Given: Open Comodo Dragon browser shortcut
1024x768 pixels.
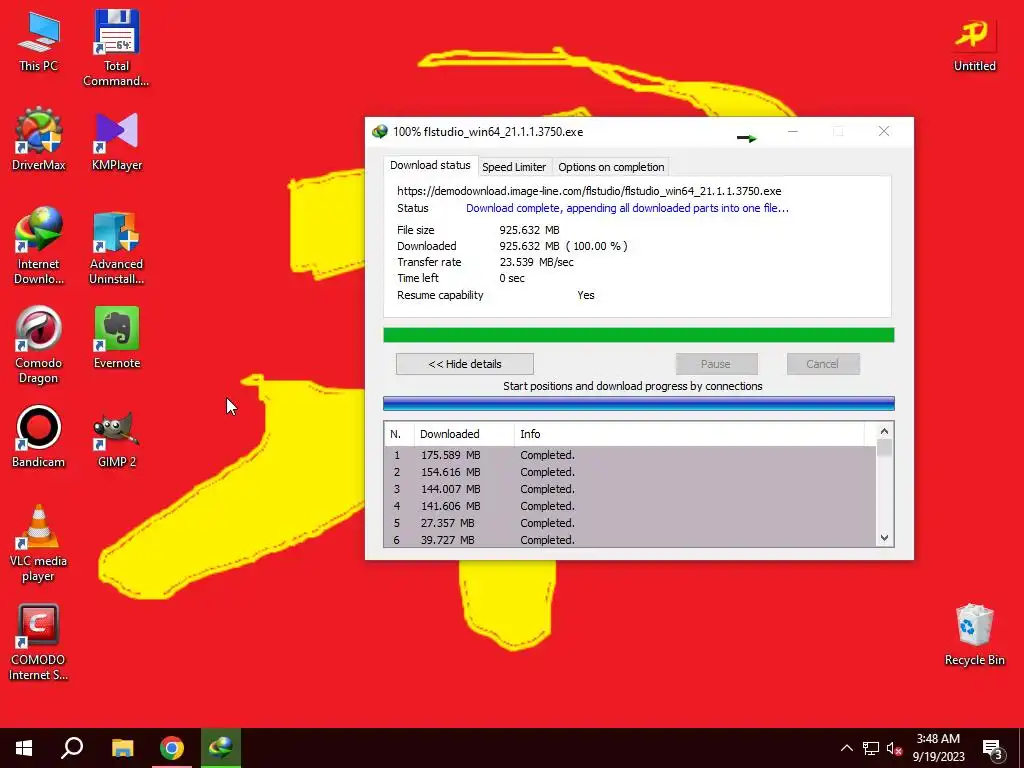Looking at the screenshot, I should tap(38, 345).
